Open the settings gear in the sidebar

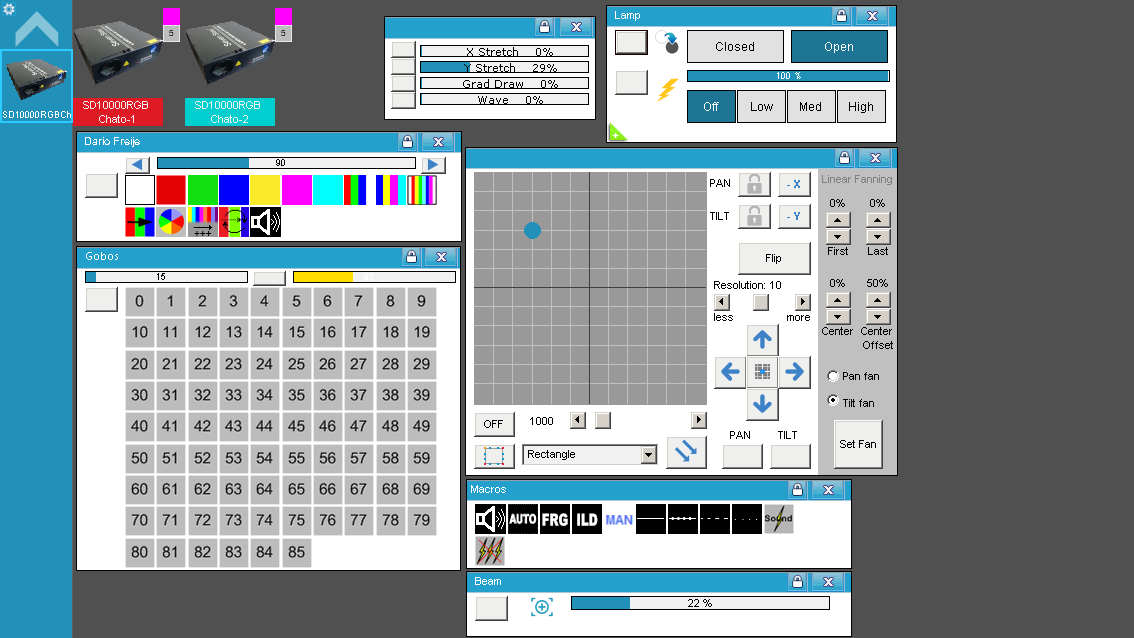tap(9, 9)
